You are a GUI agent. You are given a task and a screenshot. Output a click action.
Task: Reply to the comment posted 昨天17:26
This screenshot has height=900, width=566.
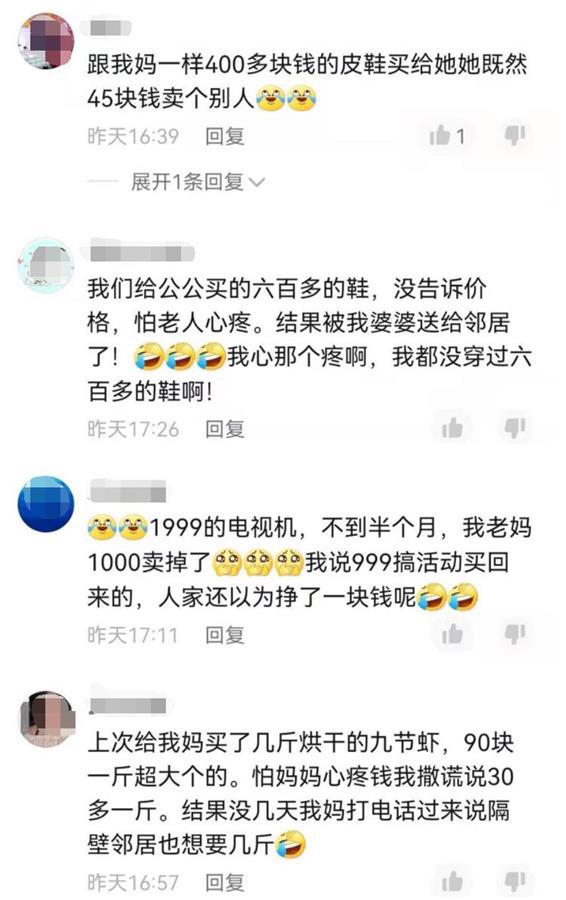click(x=225, y=429)
